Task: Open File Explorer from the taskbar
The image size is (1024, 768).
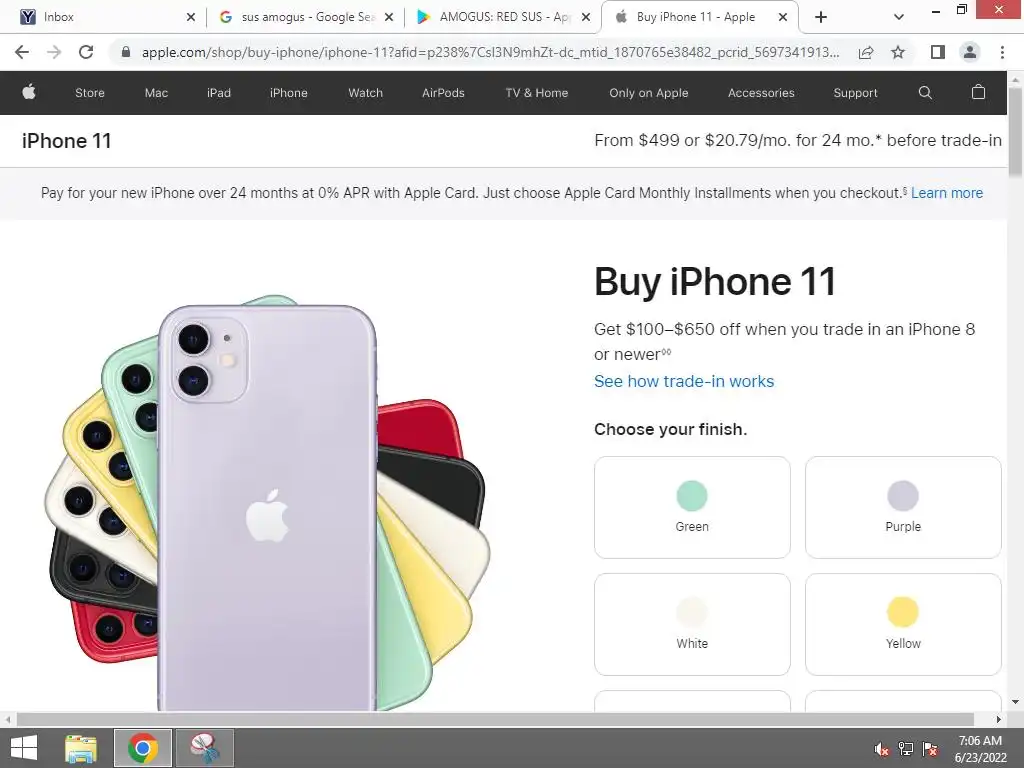Action: [x=81, y=748]
